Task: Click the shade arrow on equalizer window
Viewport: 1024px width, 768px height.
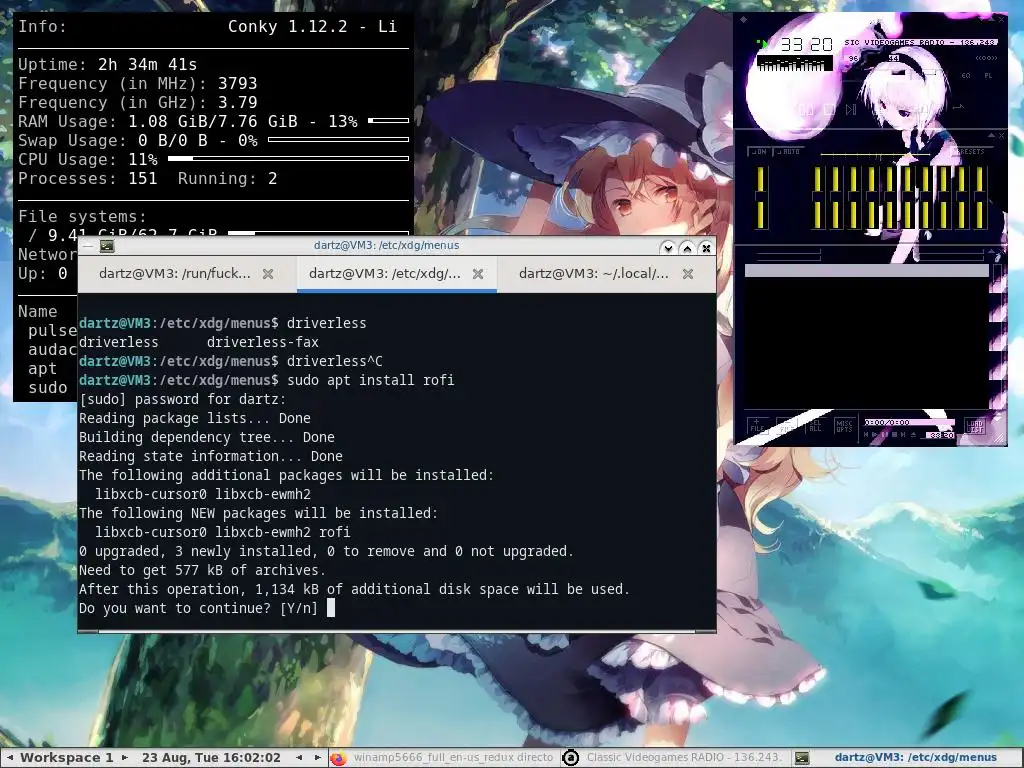Action: (991, 135)
